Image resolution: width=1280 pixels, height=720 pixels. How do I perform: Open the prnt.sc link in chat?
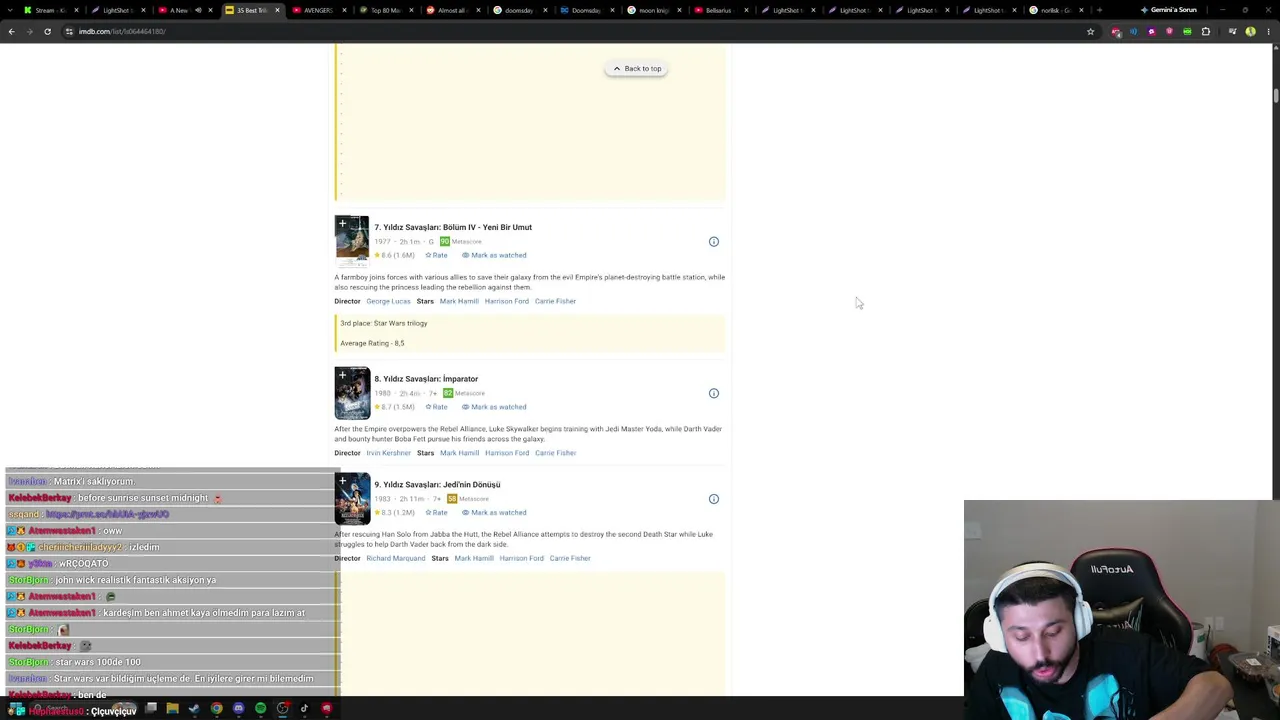(107, 514)
